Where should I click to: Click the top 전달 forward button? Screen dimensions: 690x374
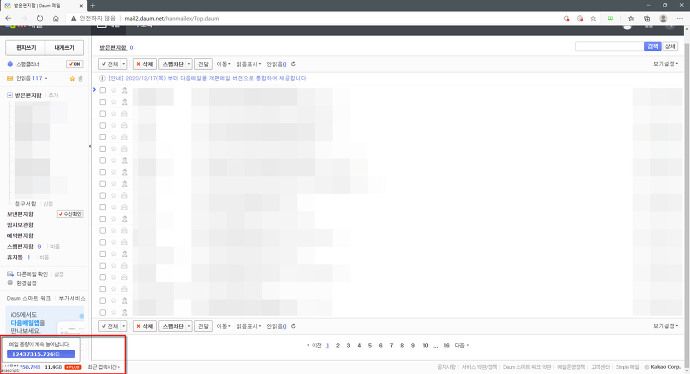[x=203, y=64]
